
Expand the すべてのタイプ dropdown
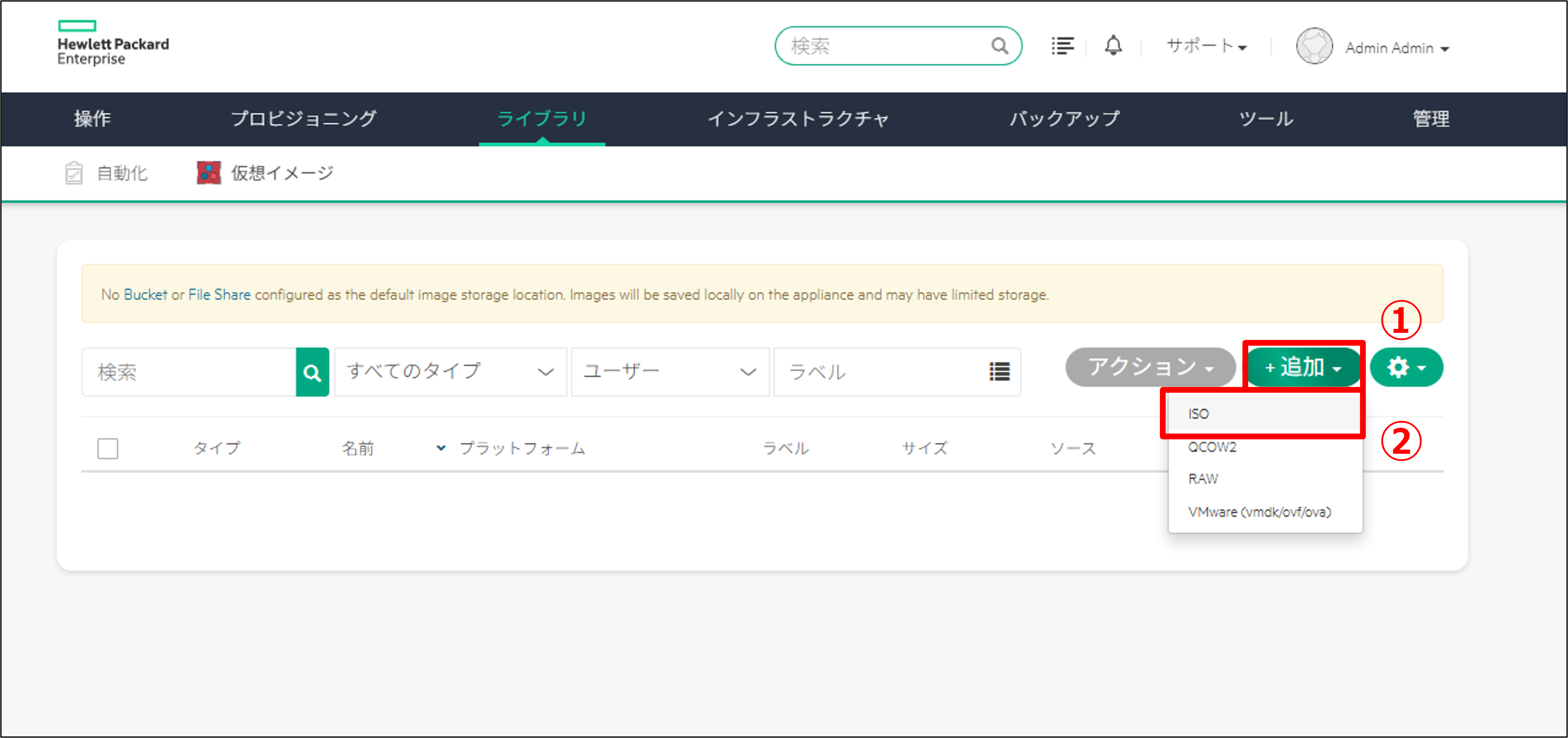coord(451,372)
